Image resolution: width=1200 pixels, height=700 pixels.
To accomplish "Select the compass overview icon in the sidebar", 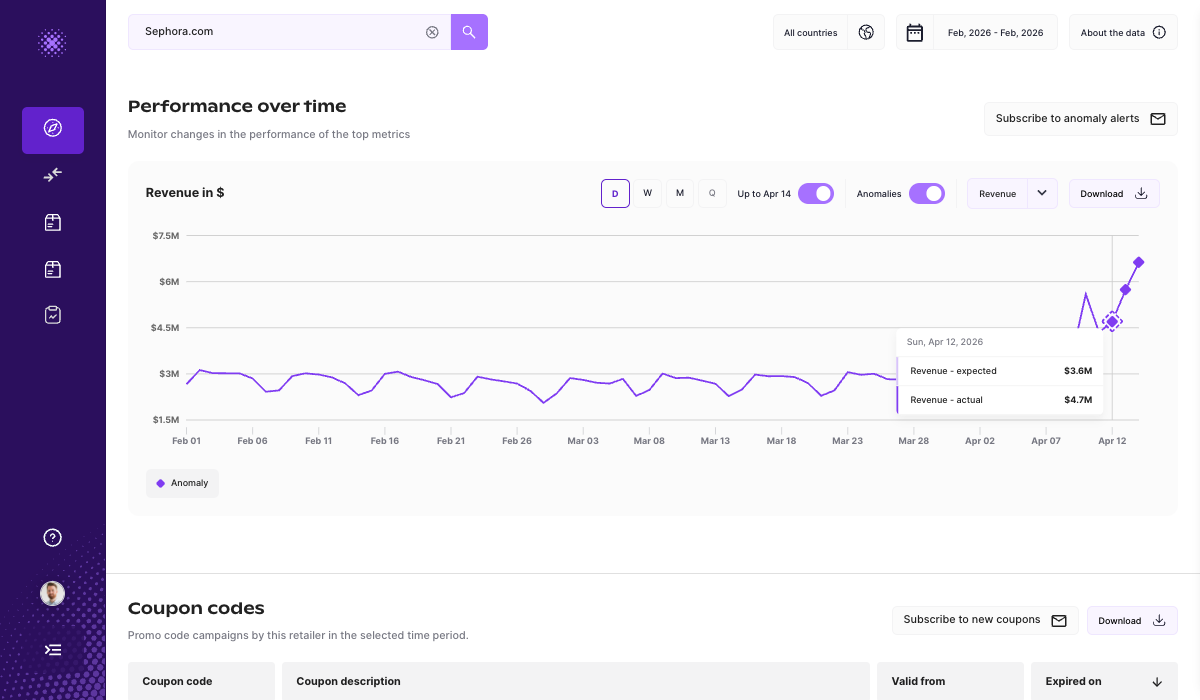I will [52, 130].
